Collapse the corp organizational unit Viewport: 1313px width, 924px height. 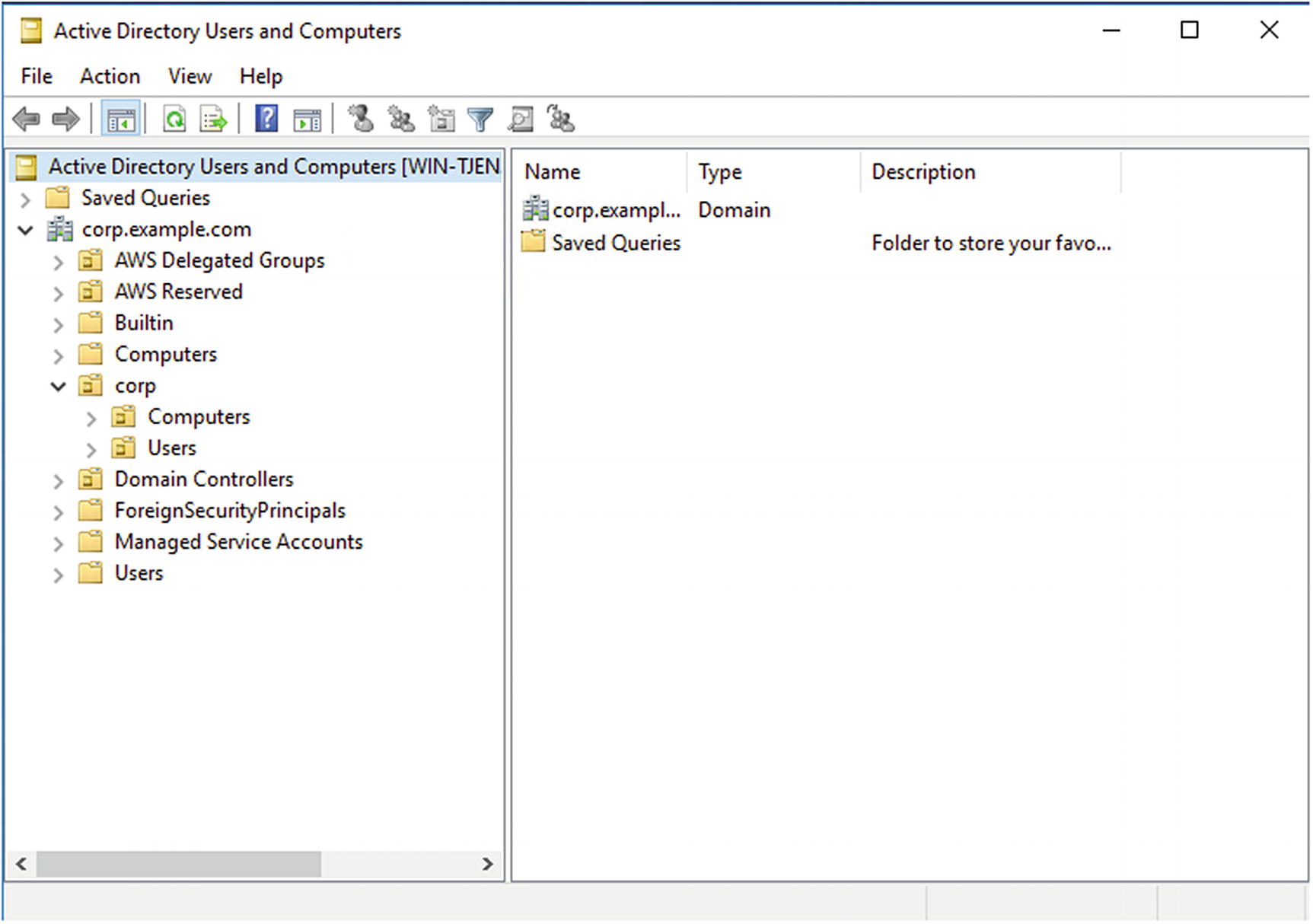(x=58, y=386)
